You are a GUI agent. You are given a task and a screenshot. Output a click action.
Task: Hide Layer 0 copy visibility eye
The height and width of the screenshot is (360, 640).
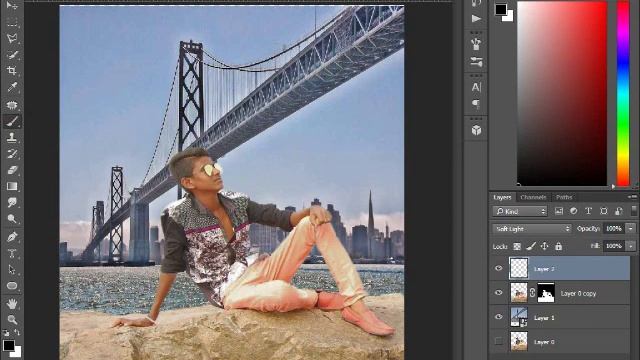point(498,293)
